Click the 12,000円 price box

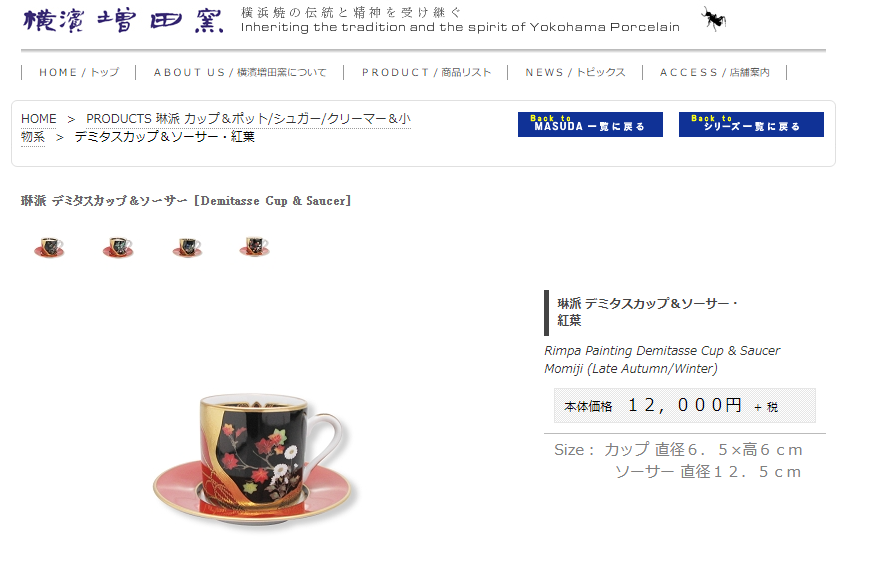click(685, 406)
